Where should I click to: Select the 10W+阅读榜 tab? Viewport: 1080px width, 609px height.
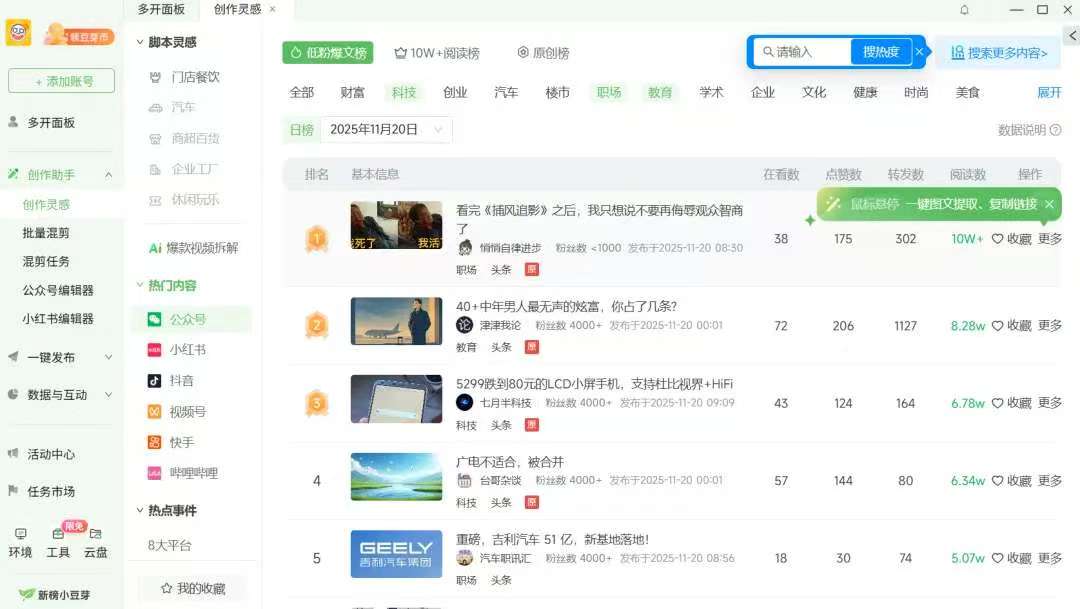(x=437, y=53)
